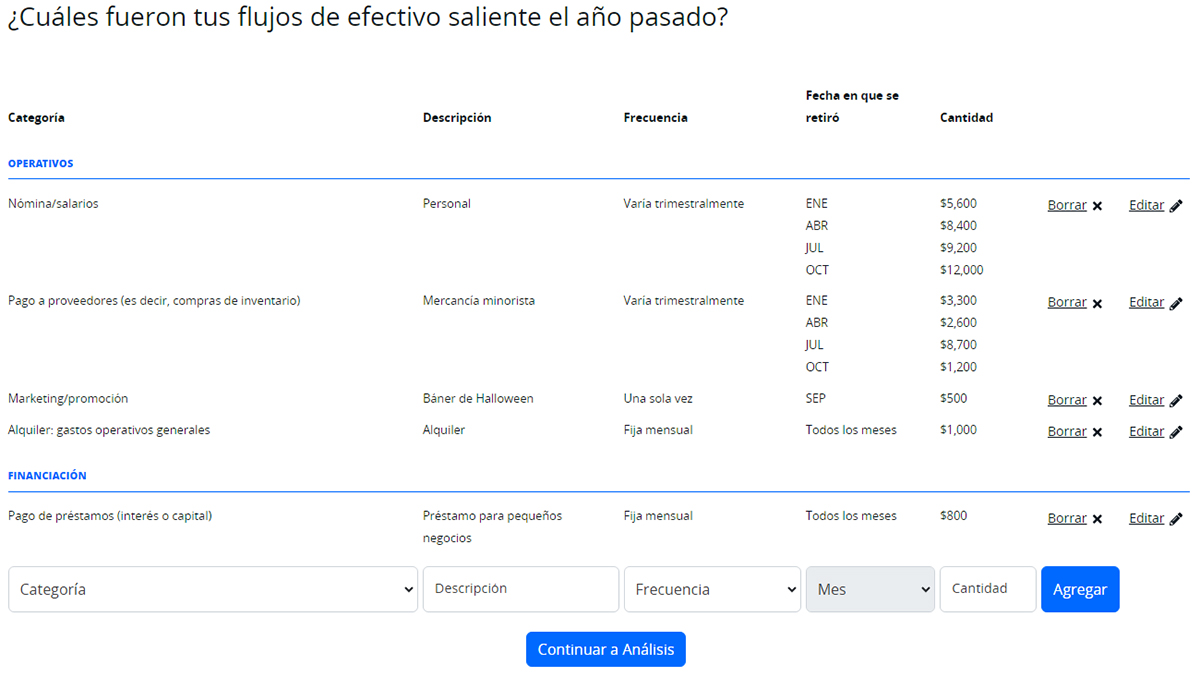Open the Mes dropdown
The image size is (1200, 677).
click(x=870, y=589)
